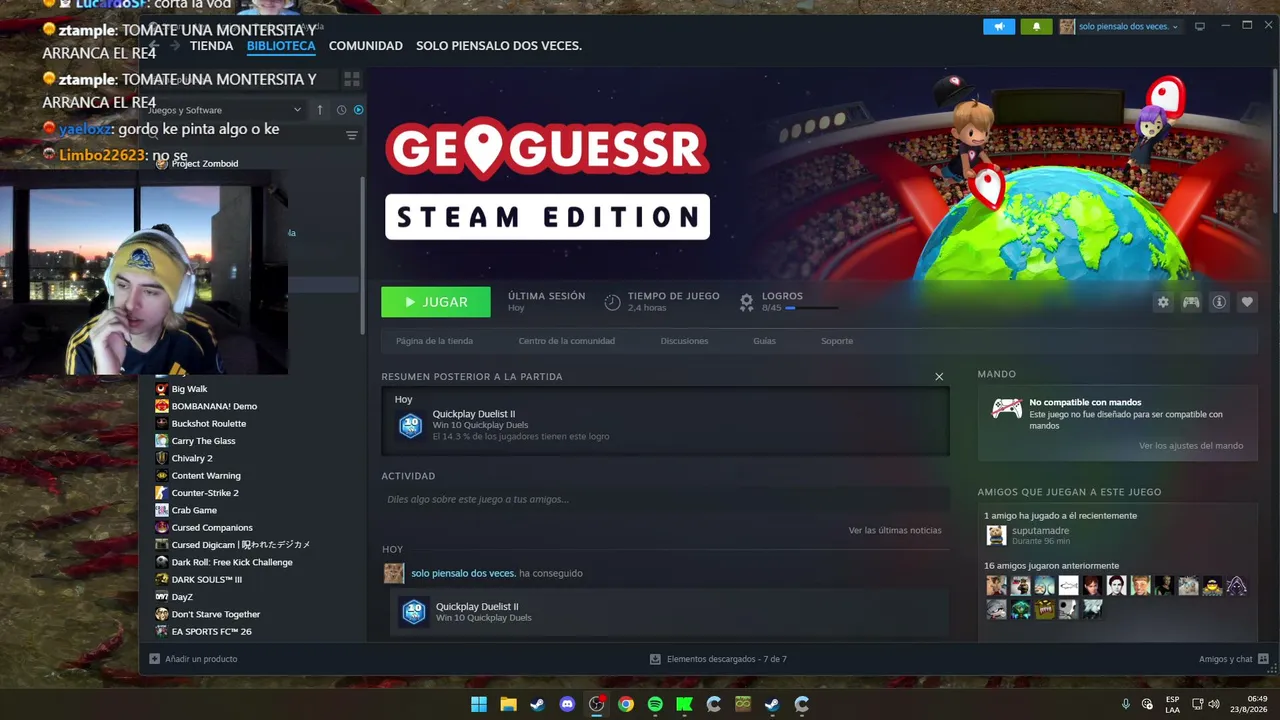
Task: Open controller configuration icon
Action: [1191, 302]
